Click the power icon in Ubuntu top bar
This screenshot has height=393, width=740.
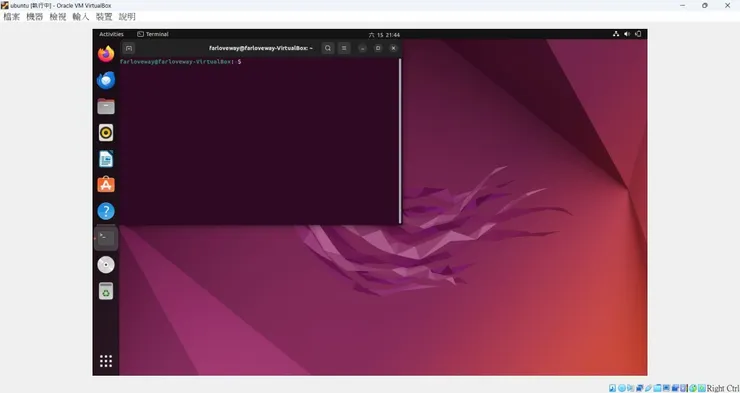(638, 34)
